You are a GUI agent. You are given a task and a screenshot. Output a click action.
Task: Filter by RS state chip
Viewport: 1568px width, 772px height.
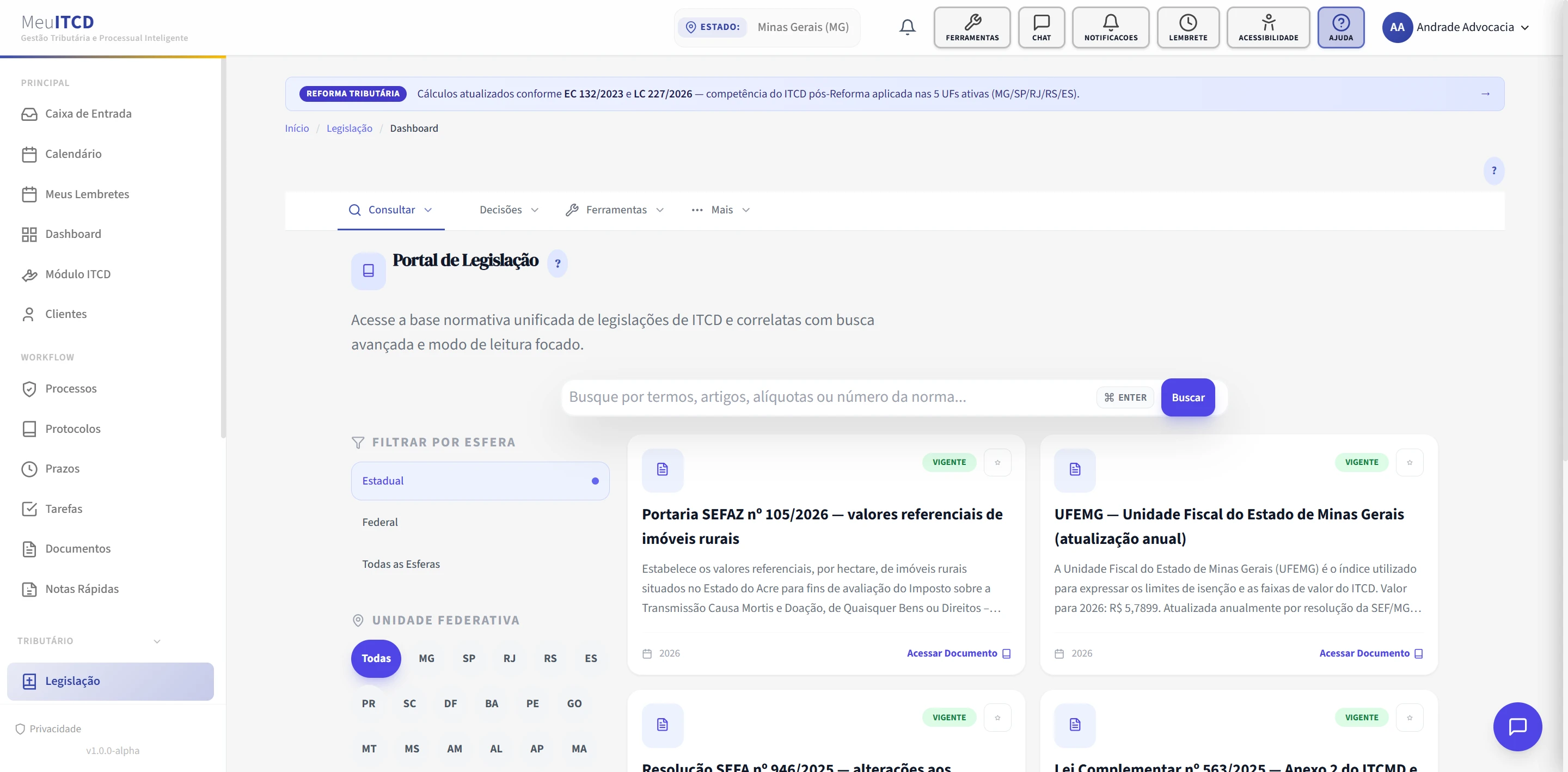pyautogui.click(x=550, y=658)
